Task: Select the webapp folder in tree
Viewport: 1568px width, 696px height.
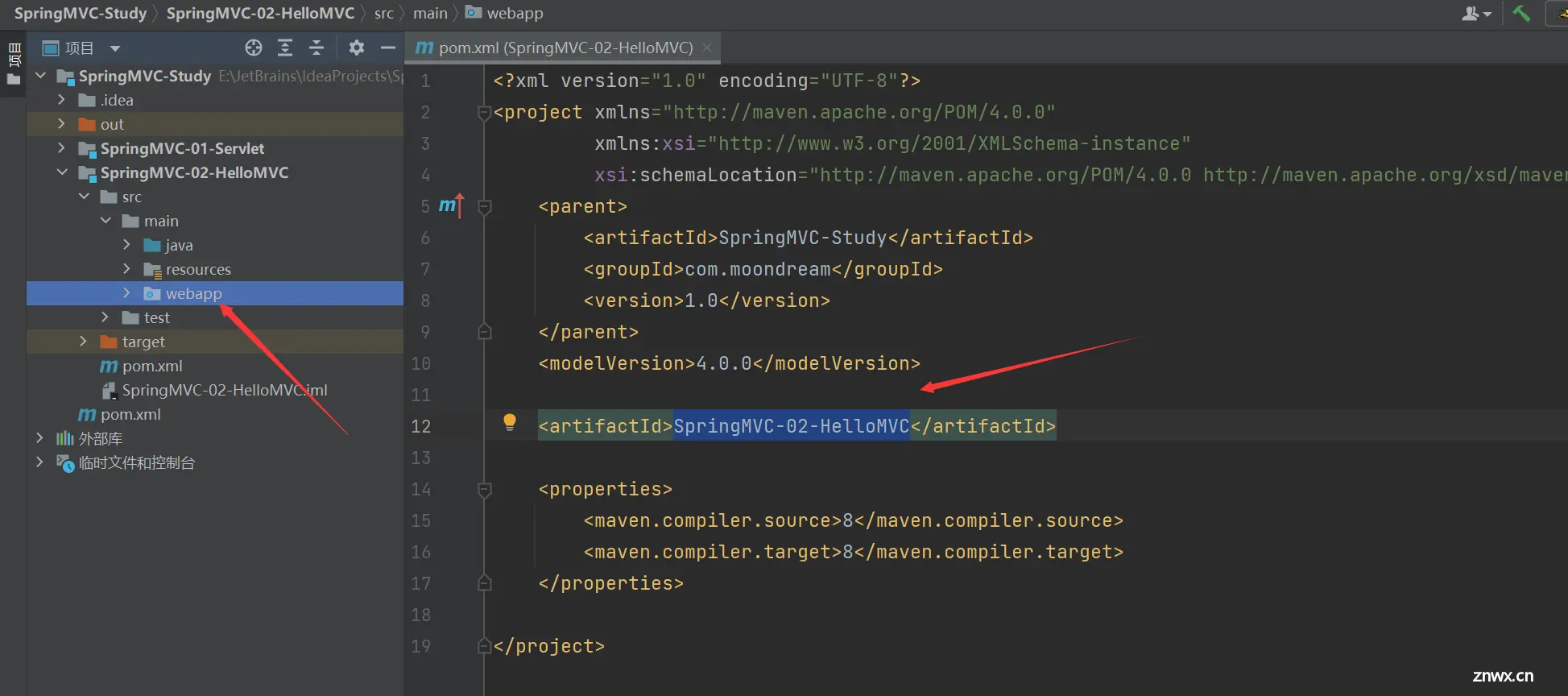Action: pyautogui.click(x=215, y=293)
